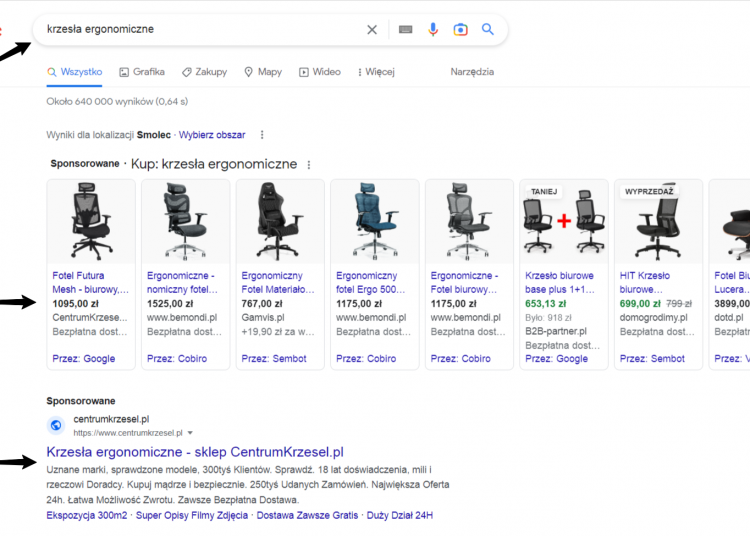Open the Mapy tab

pos(263,72)
